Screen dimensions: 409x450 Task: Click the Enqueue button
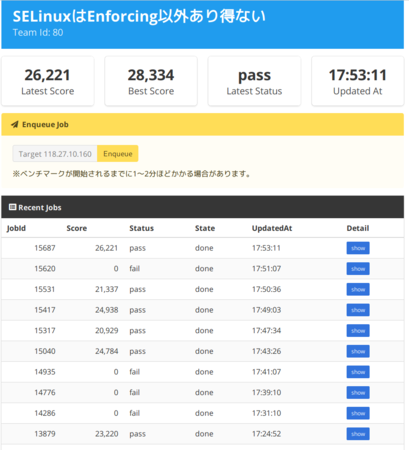point(118,154)
